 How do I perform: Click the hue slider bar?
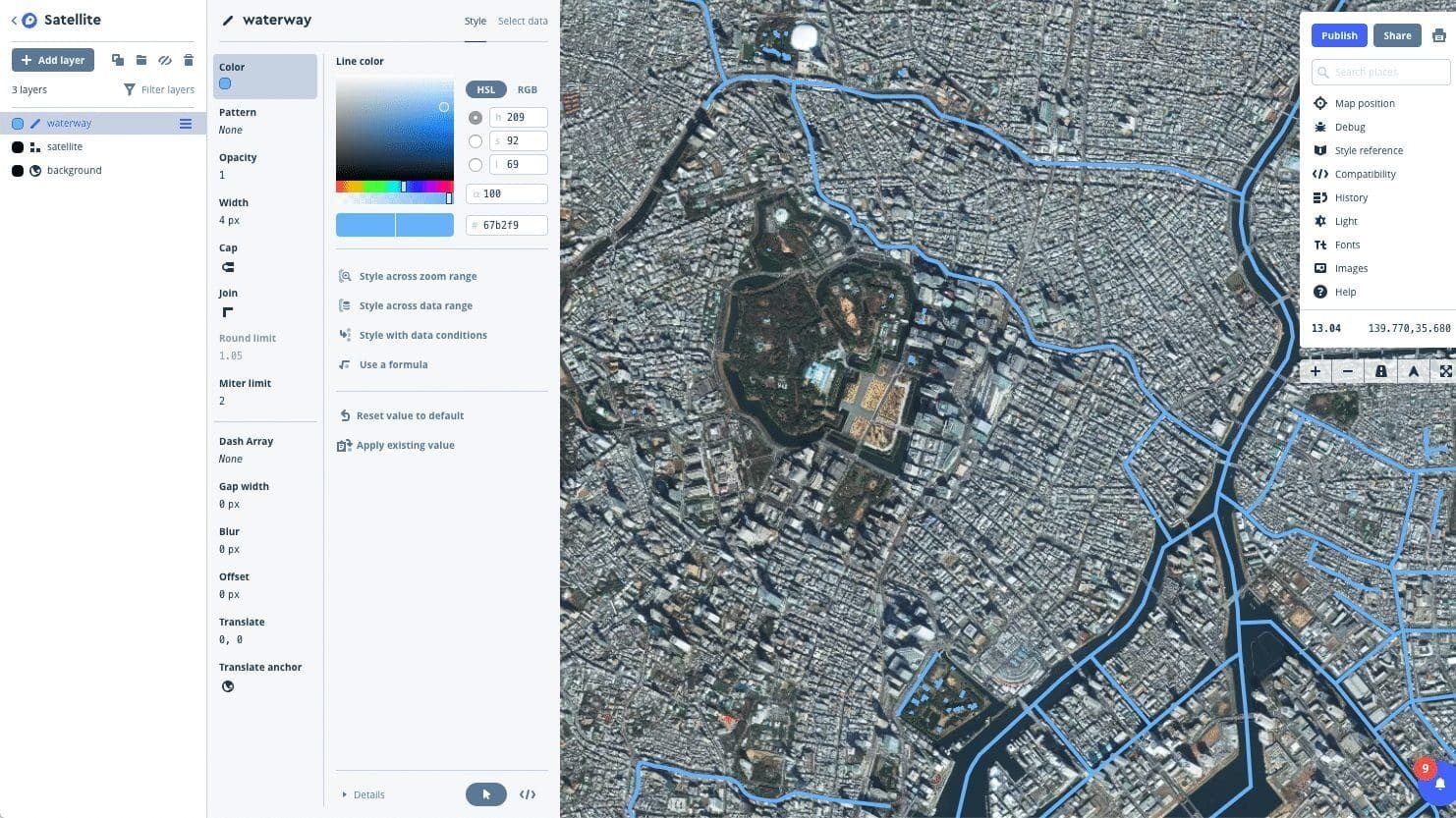[x=394, y=187]
